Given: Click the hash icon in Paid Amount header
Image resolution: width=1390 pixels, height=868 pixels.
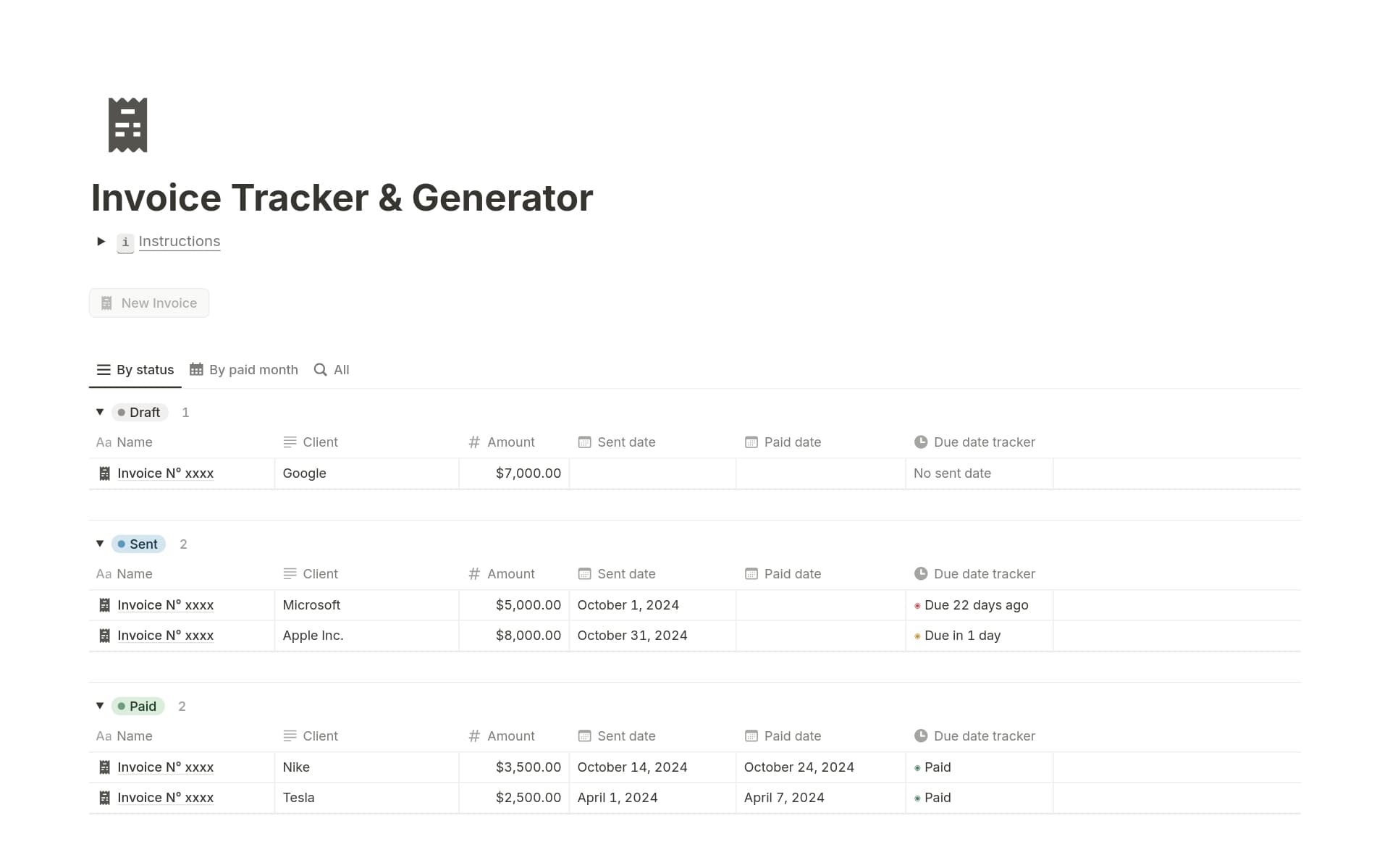Looking at the screenshot, I should point(474,736).
